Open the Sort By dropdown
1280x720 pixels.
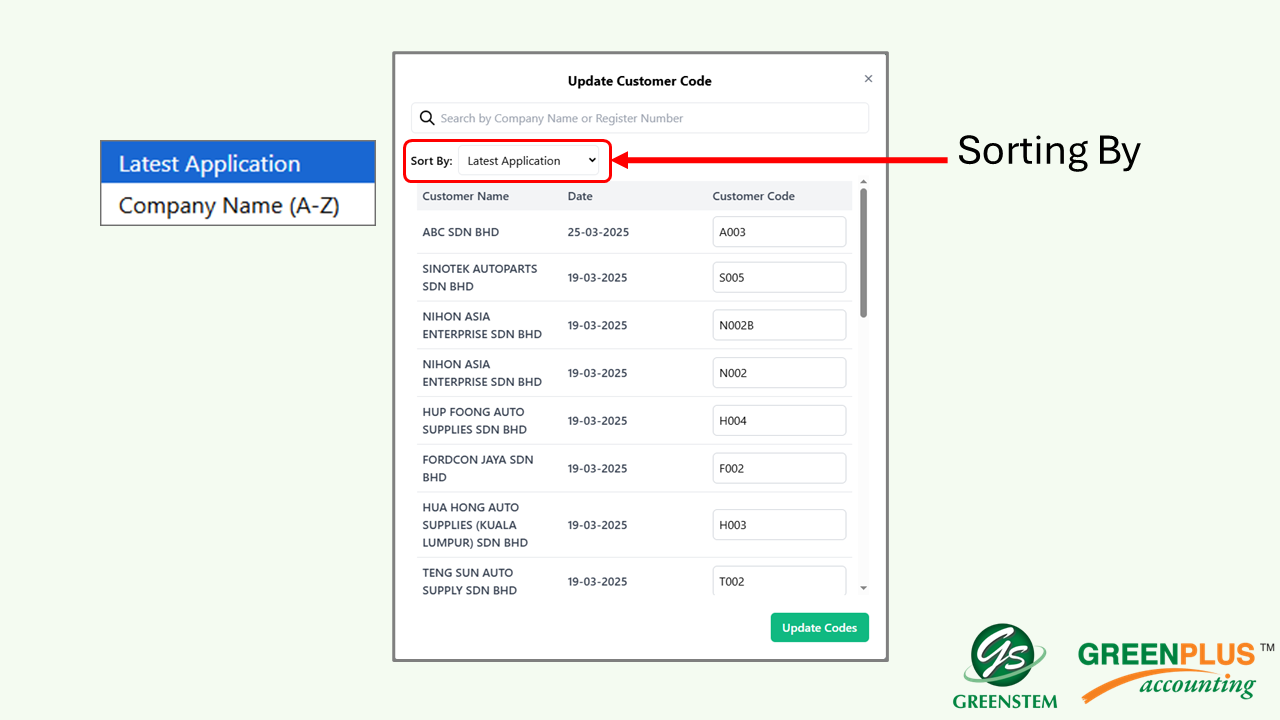click(x=528, y=161)
